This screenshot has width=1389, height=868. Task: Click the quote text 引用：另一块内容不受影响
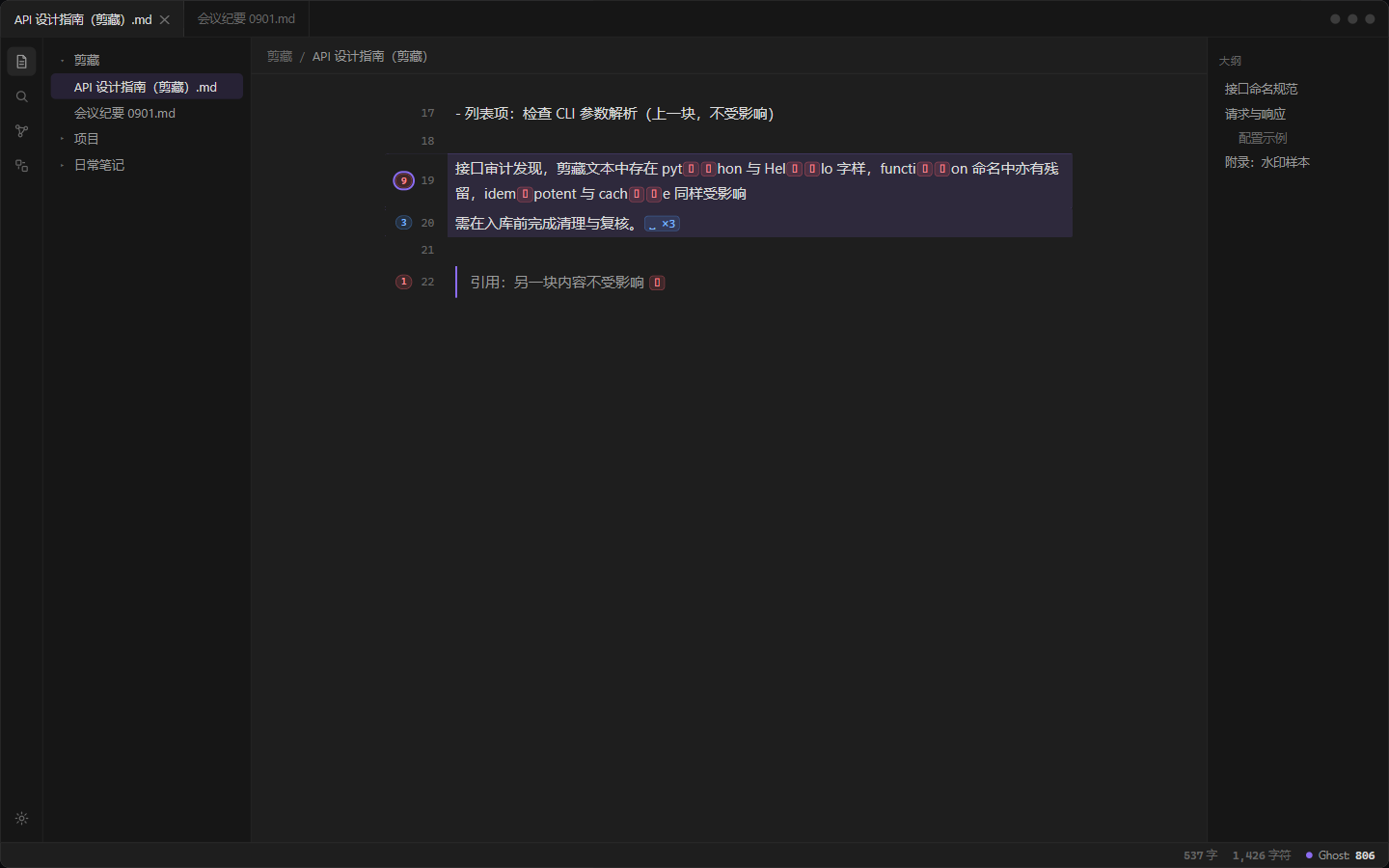coord(557,283)
